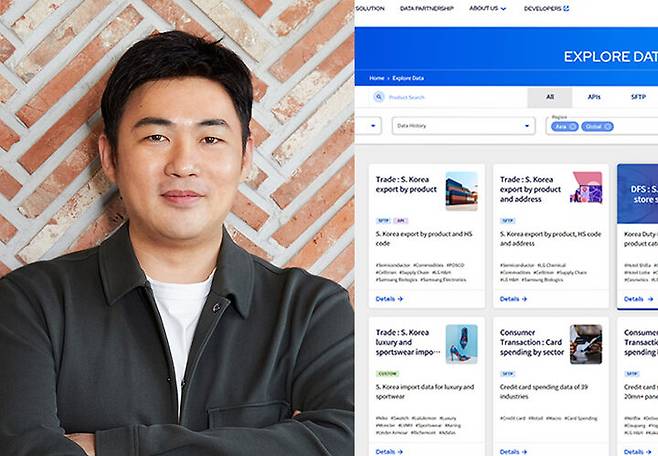Screen dimensions: 658x456
Task: Click the 'Trade : S. Korea export by product and address' title
Action: (530, 190)
